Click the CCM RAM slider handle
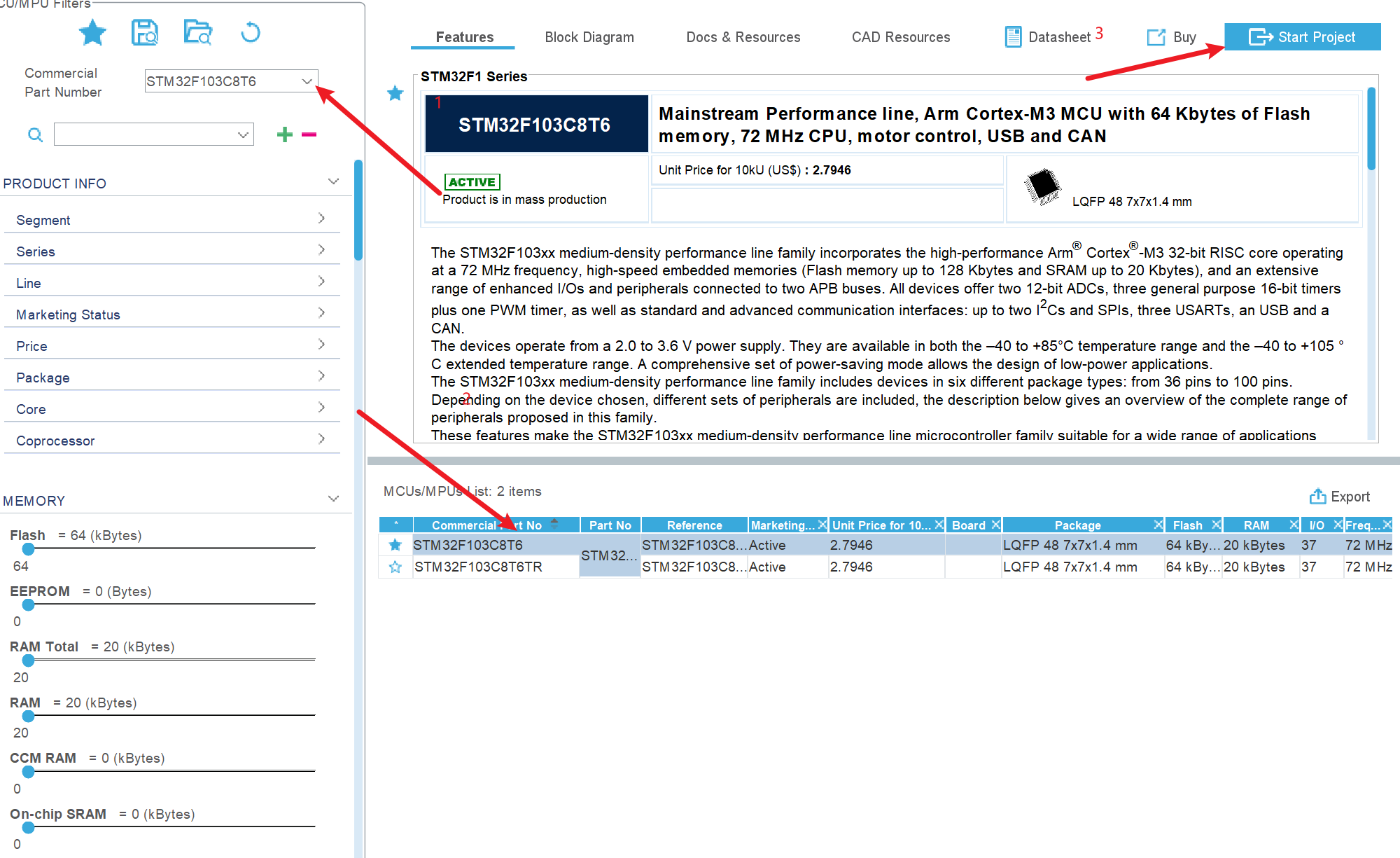This screenshot has height=858, width=1400. [x=28, y=772]
